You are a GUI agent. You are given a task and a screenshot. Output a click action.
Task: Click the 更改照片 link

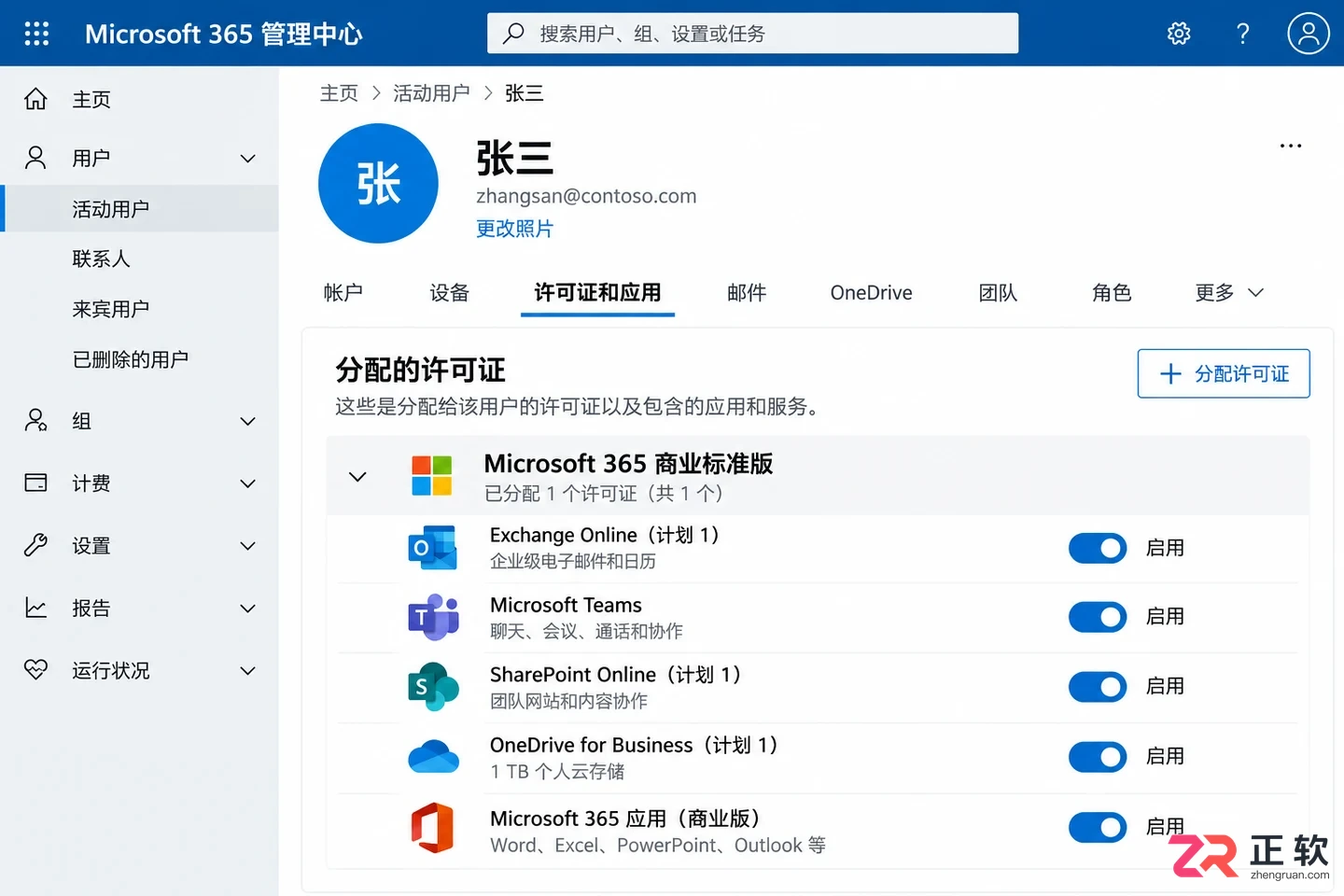(514, 229)
